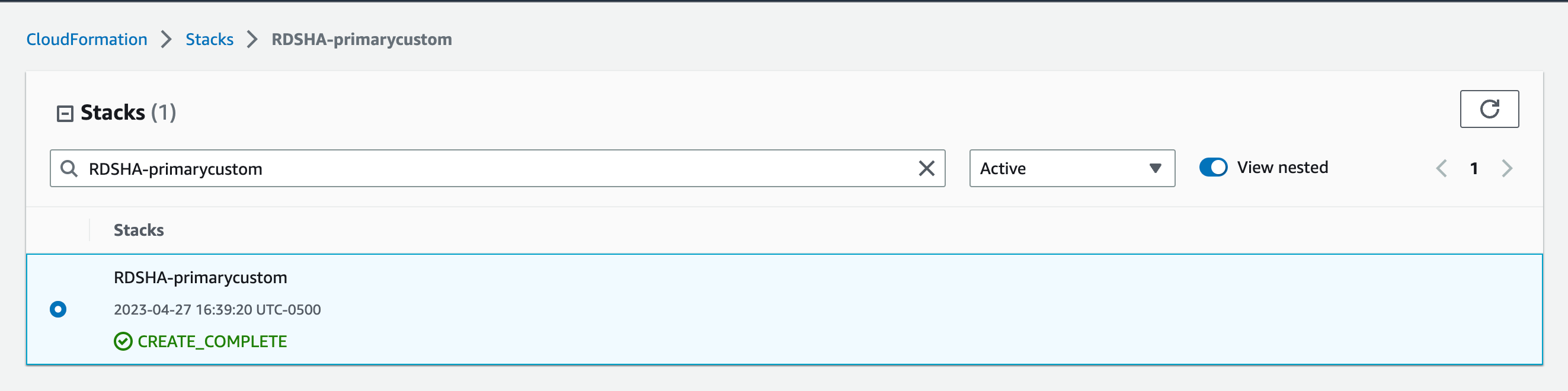Open the CloudFormation breadcrumb link
Screen dimensions: 1568x391
[87, 40]
